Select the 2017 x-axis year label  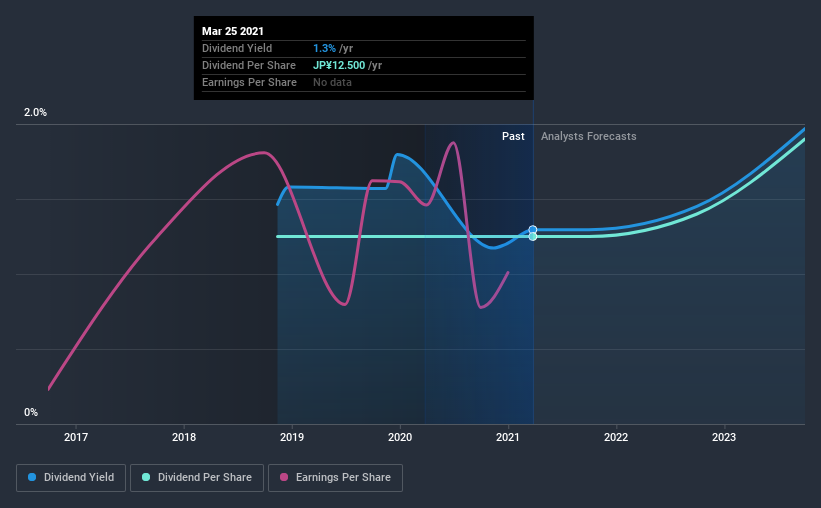pyautogui.click(x=76, y=437)
